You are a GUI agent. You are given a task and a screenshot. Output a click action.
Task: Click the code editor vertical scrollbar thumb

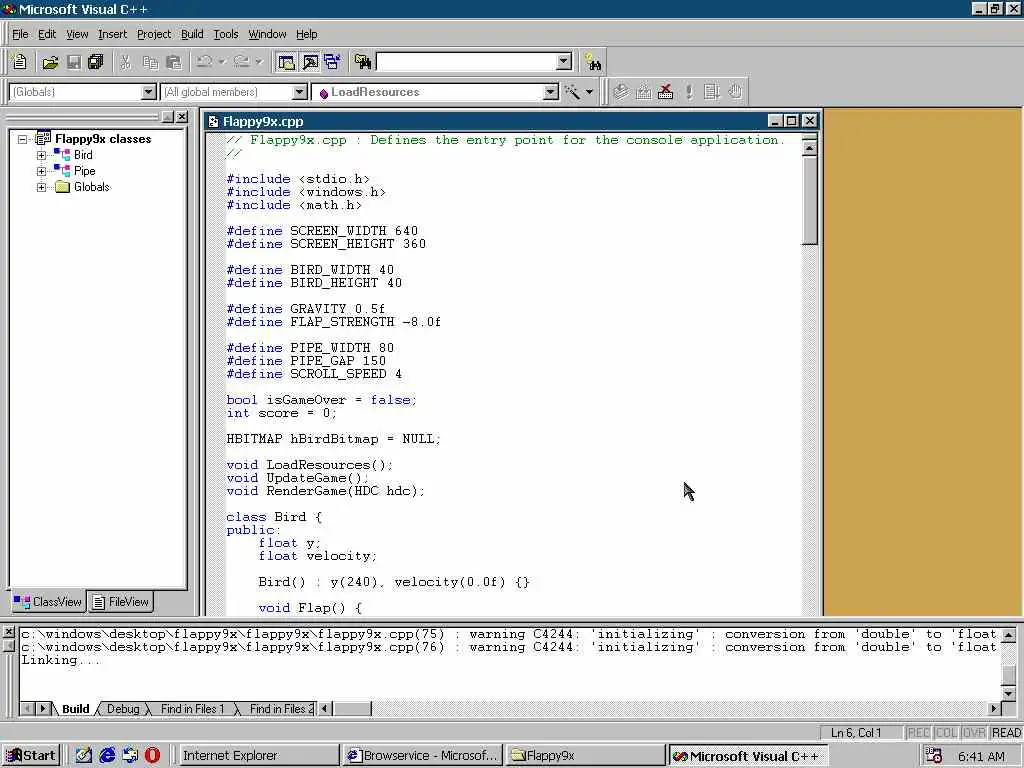click(x=809, y=200)
